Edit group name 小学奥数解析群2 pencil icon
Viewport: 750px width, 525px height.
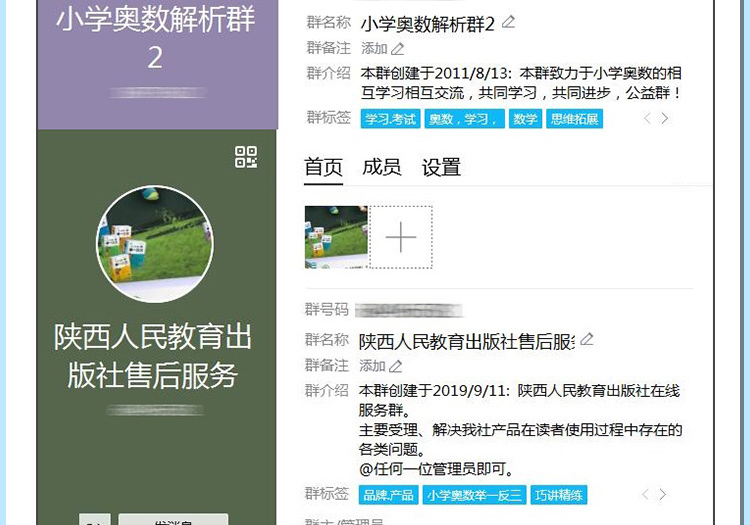(508, 22)
